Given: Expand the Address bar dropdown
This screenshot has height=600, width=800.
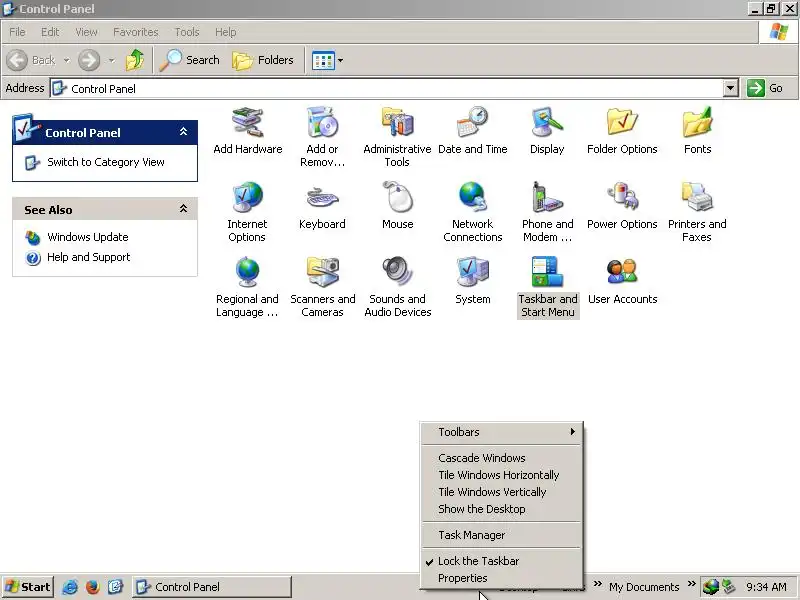Looking at the screenshot, I should (731, 88).
